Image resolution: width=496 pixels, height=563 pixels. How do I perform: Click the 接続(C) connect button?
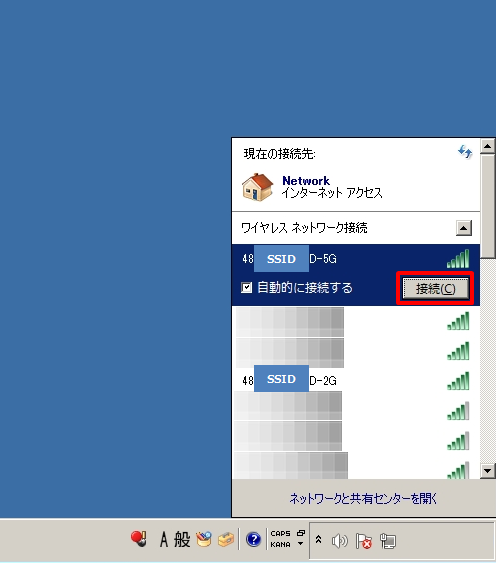[x=435, y=288]
